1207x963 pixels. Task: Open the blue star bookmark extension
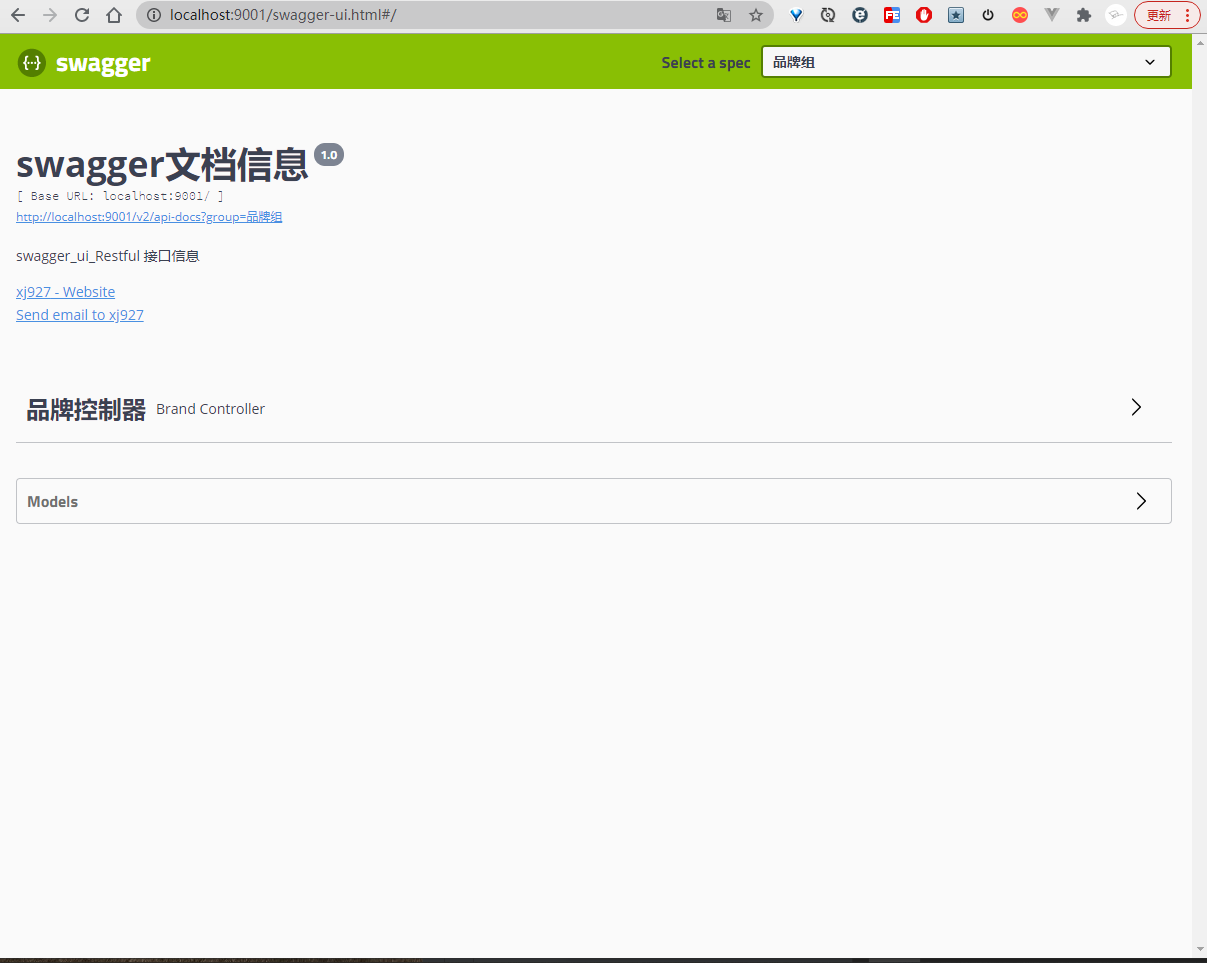[956, 15]
